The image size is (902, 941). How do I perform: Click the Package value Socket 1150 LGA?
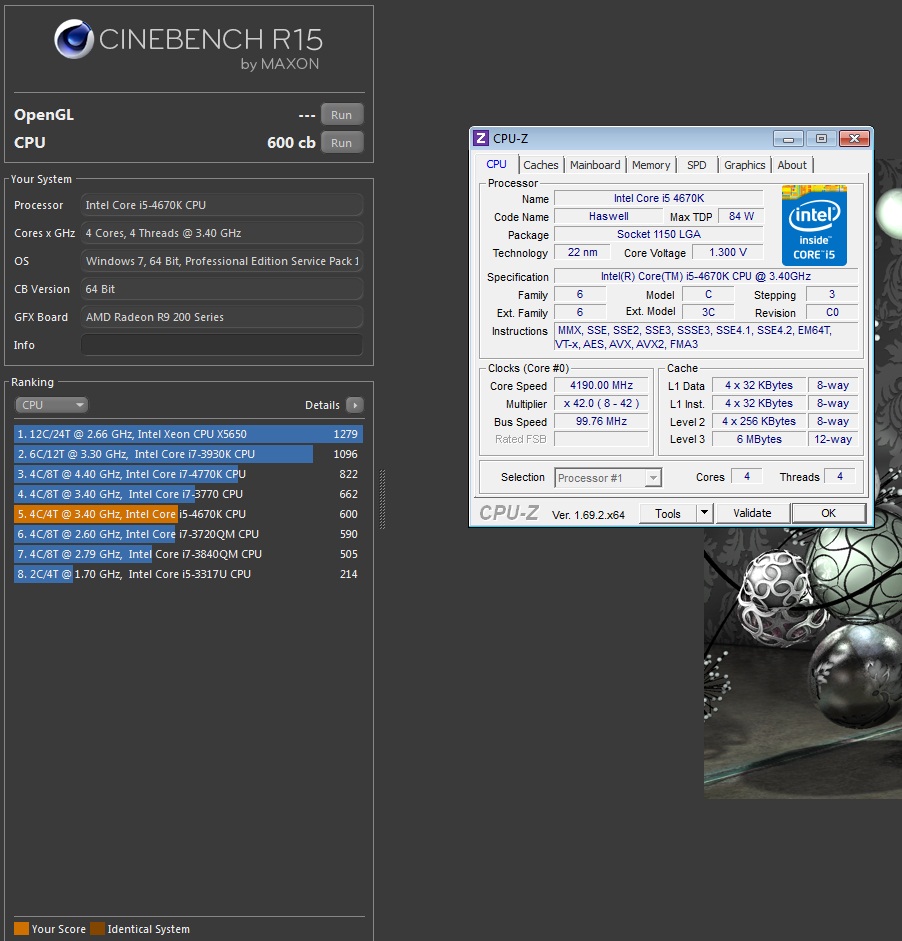coord(659,234)
